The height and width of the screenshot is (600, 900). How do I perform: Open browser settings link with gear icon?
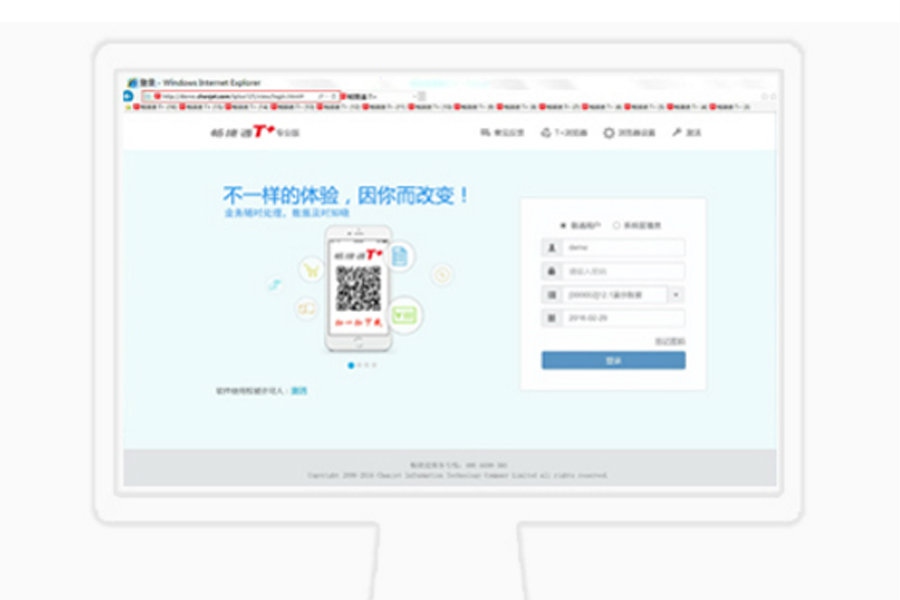click(x=629, y=133)
